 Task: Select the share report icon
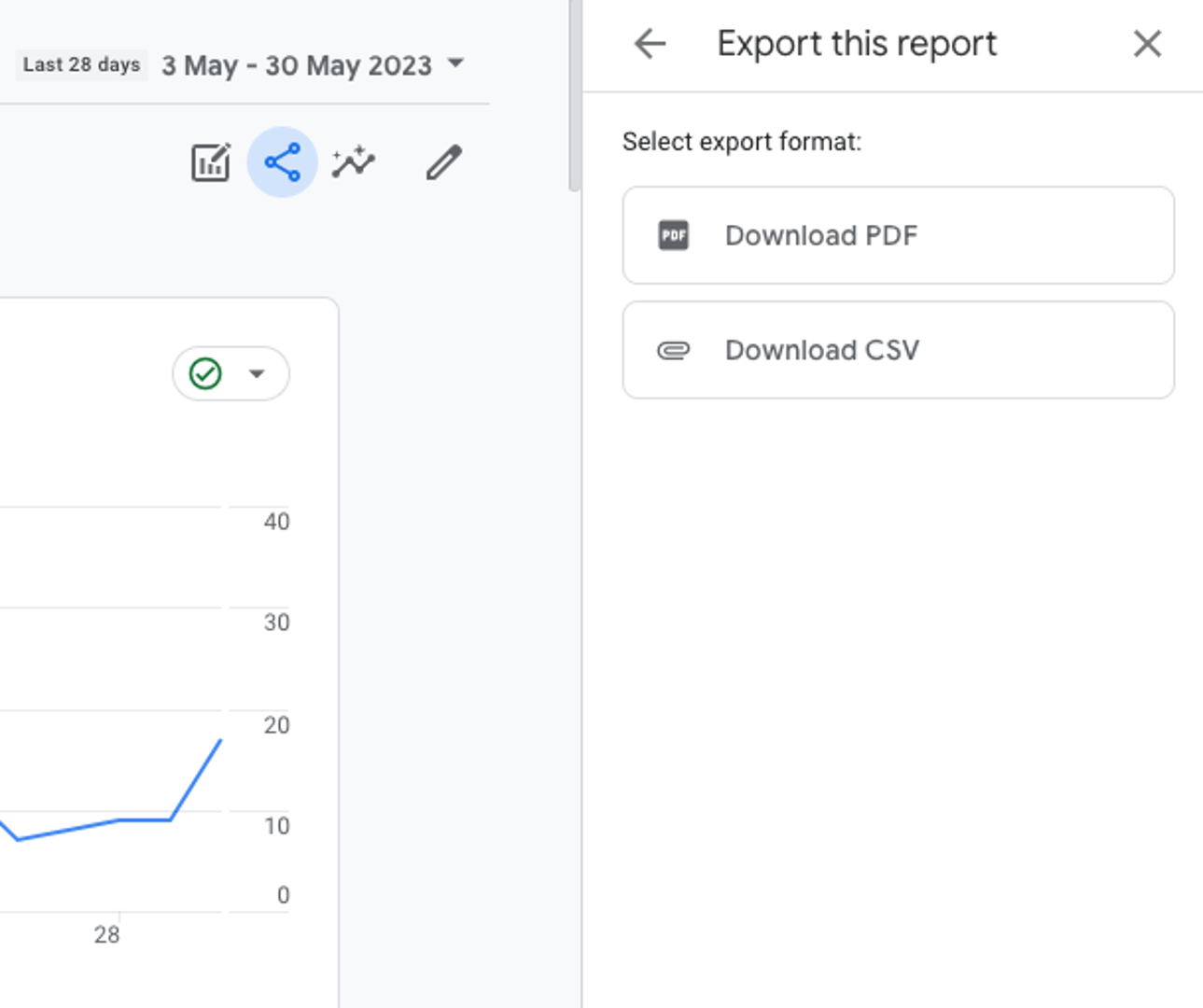[x=282, y=162]
